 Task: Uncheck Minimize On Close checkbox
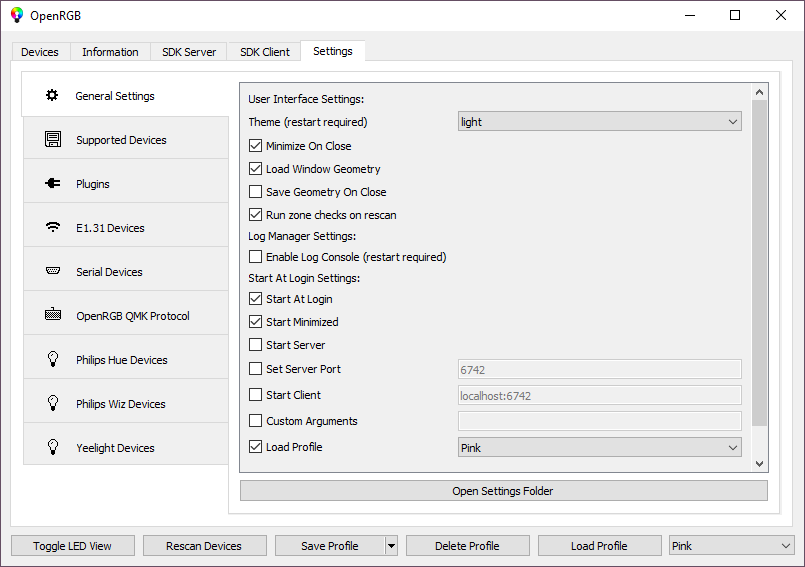tap(256, 146)
